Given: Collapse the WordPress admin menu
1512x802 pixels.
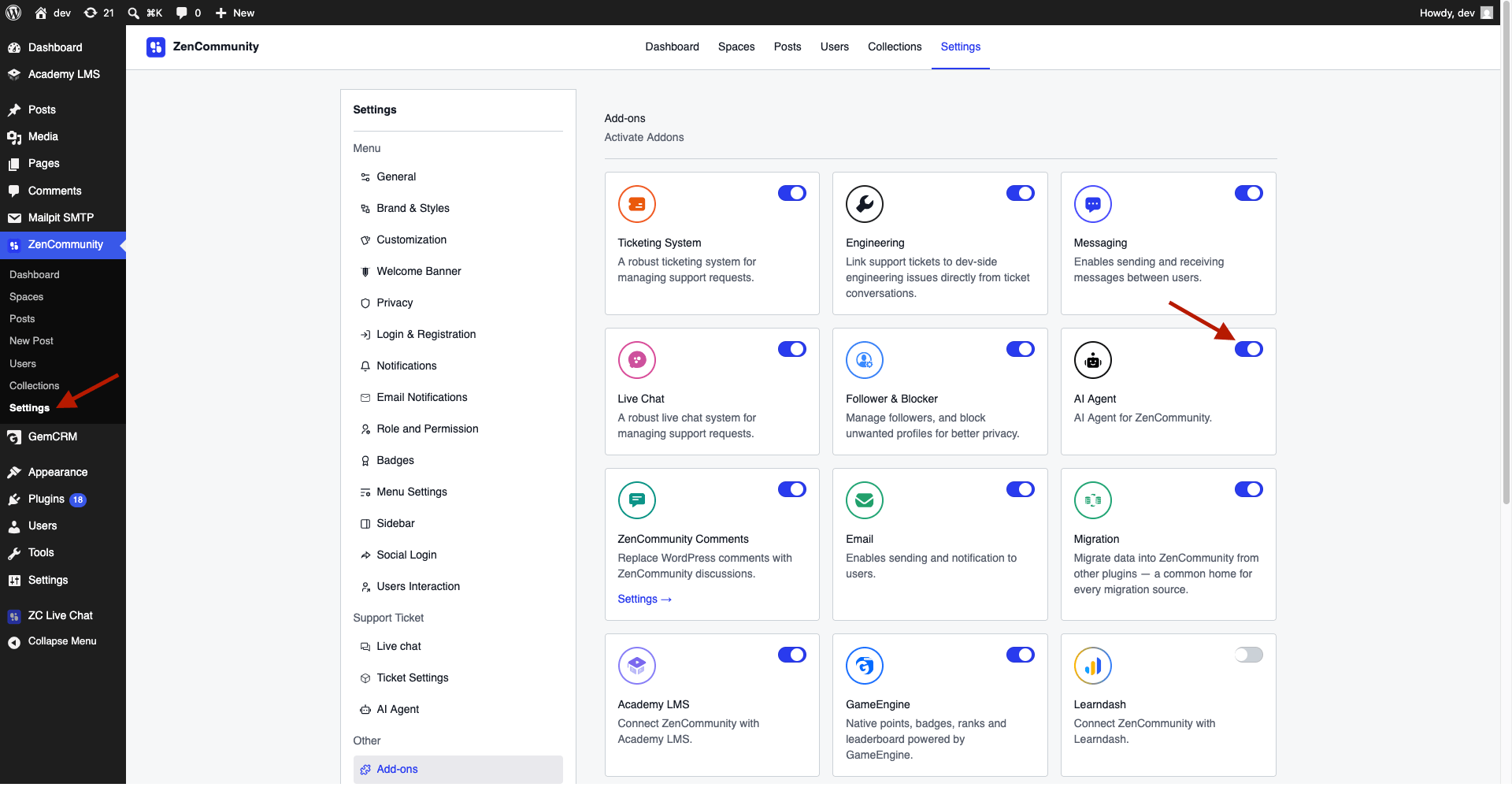Looking at the screenshot, I should tap(63, 641).
